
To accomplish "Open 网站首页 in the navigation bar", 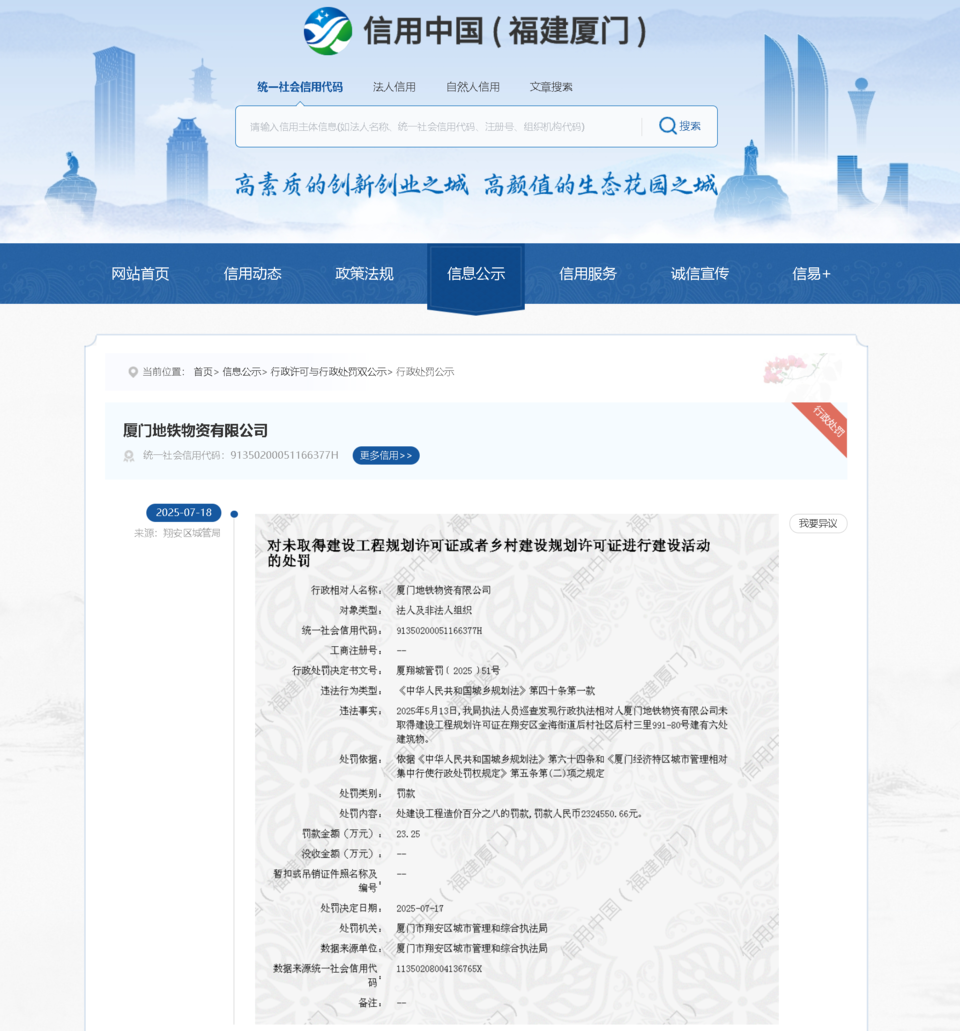I will [140, 274].
